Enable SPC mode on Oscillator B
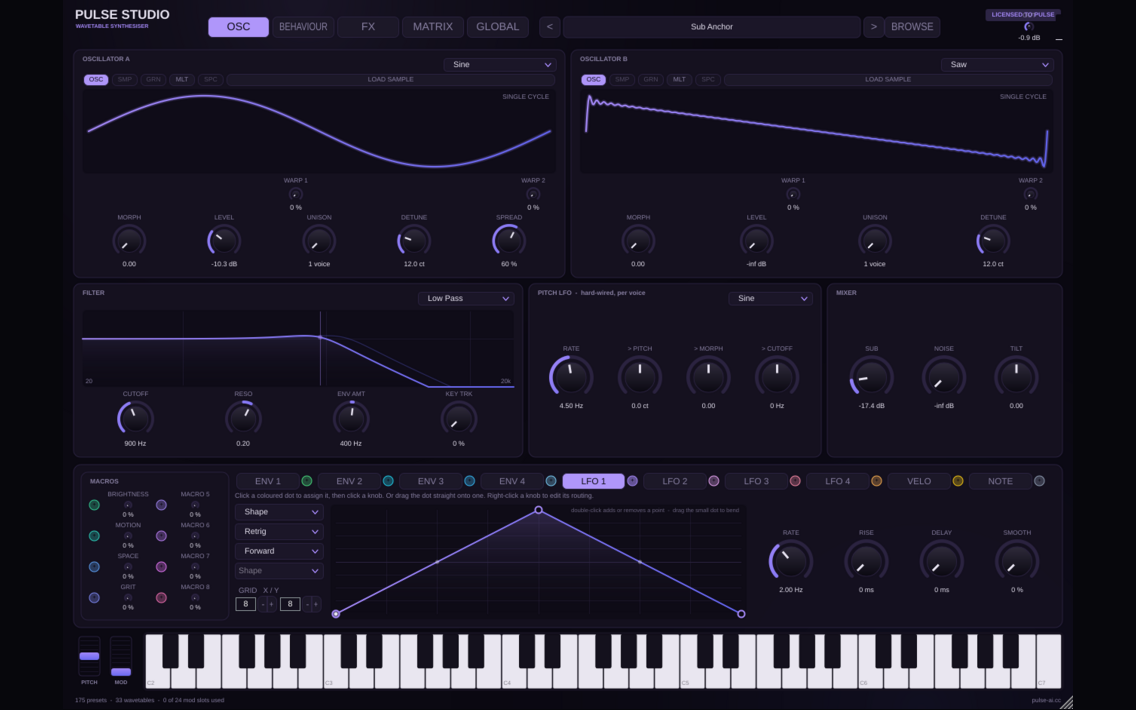Viewport: 1136px width, 710px height. (708, 80)
